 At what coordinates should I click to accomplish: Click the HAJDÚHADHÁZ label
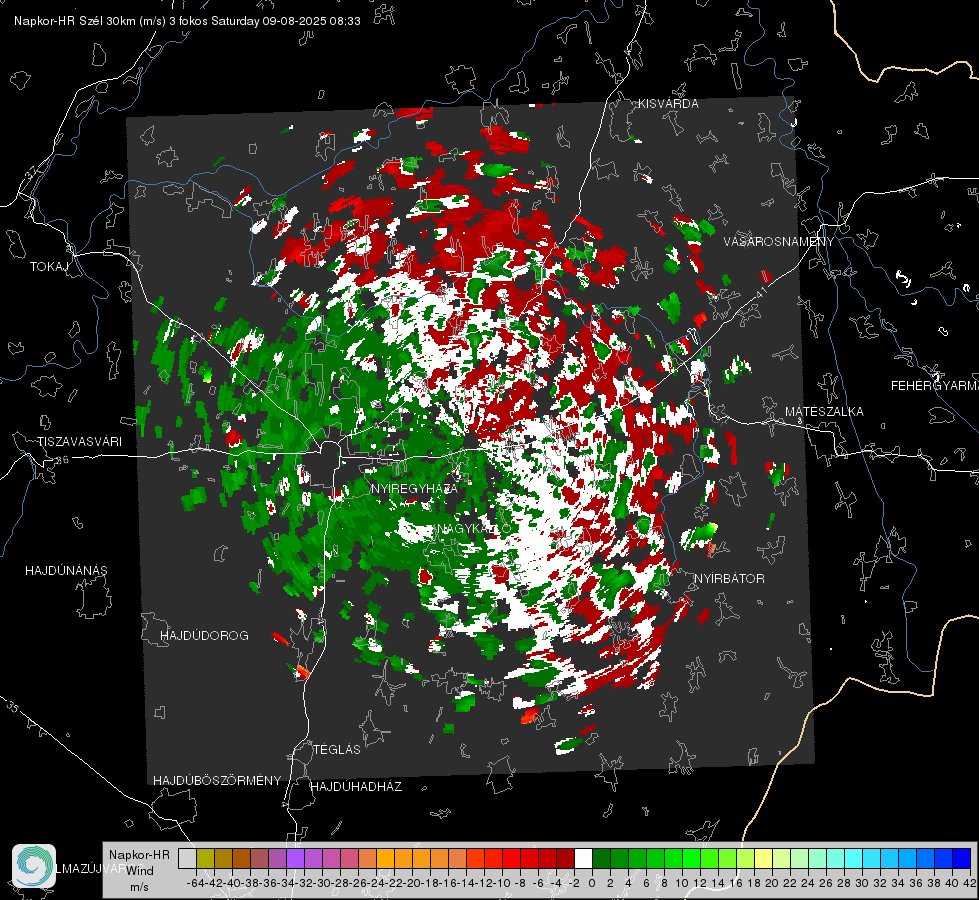[356, 787]
